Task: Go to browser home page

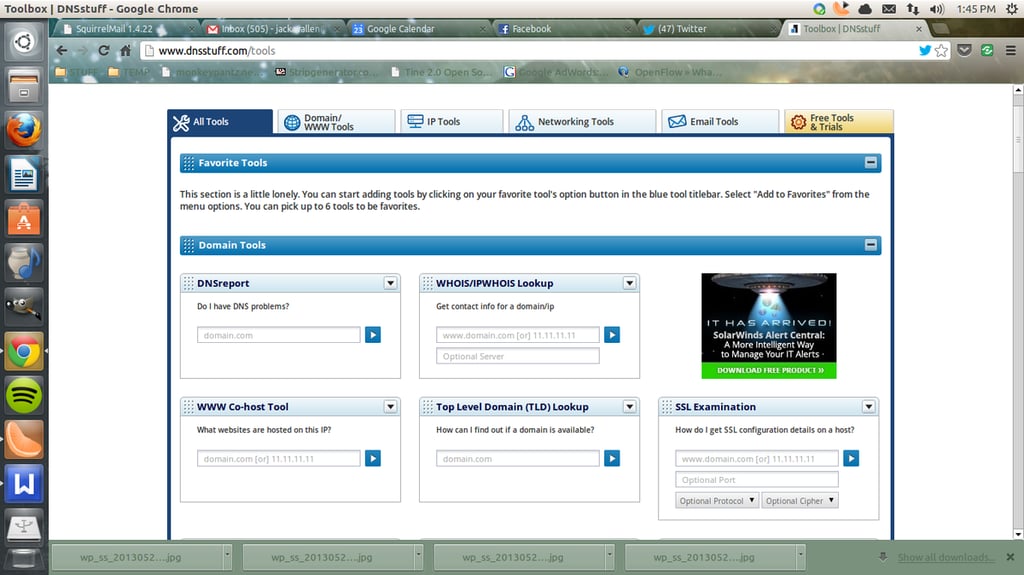Action: pyautogui.click(x=125, y=50)
